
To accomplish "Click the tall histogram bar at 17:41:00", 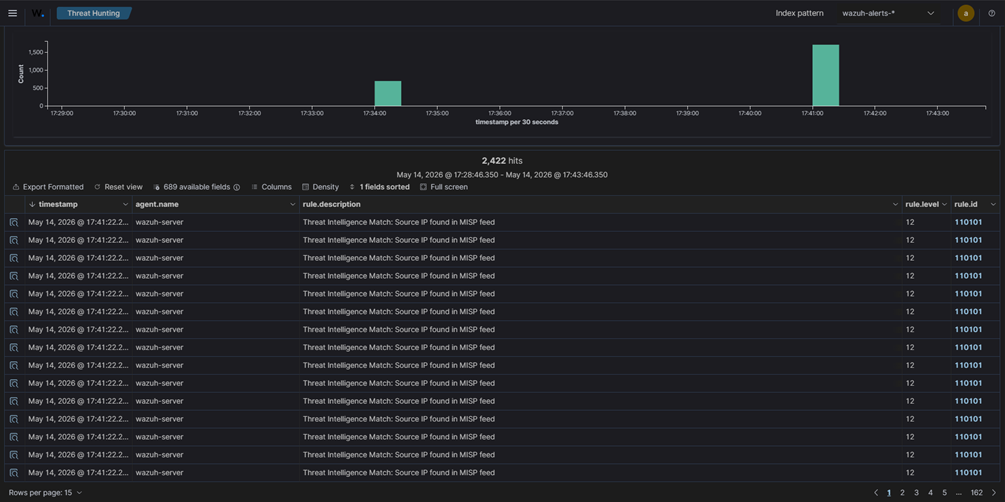I will (826, 75).
